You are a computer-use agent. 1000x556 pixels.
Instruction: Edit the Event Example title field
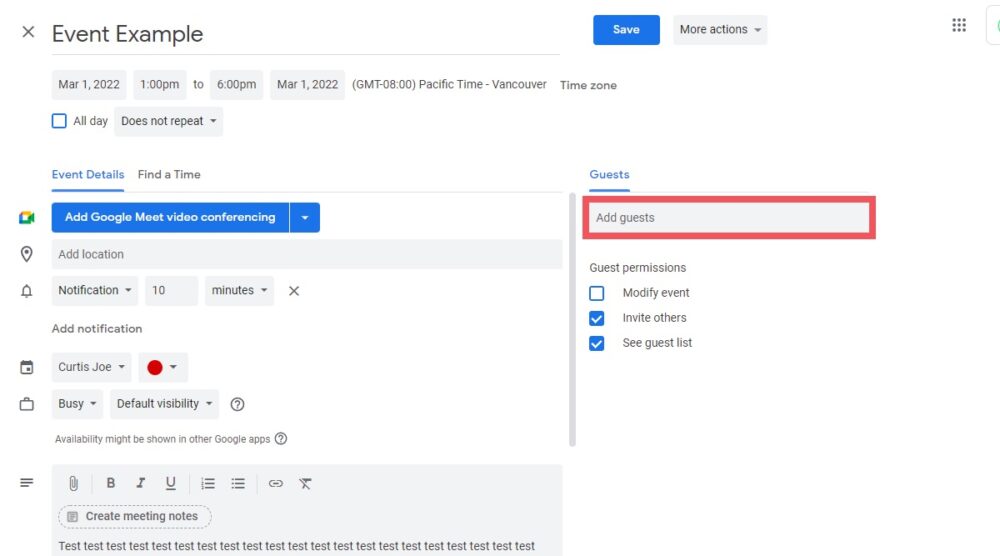pos(305,34)
